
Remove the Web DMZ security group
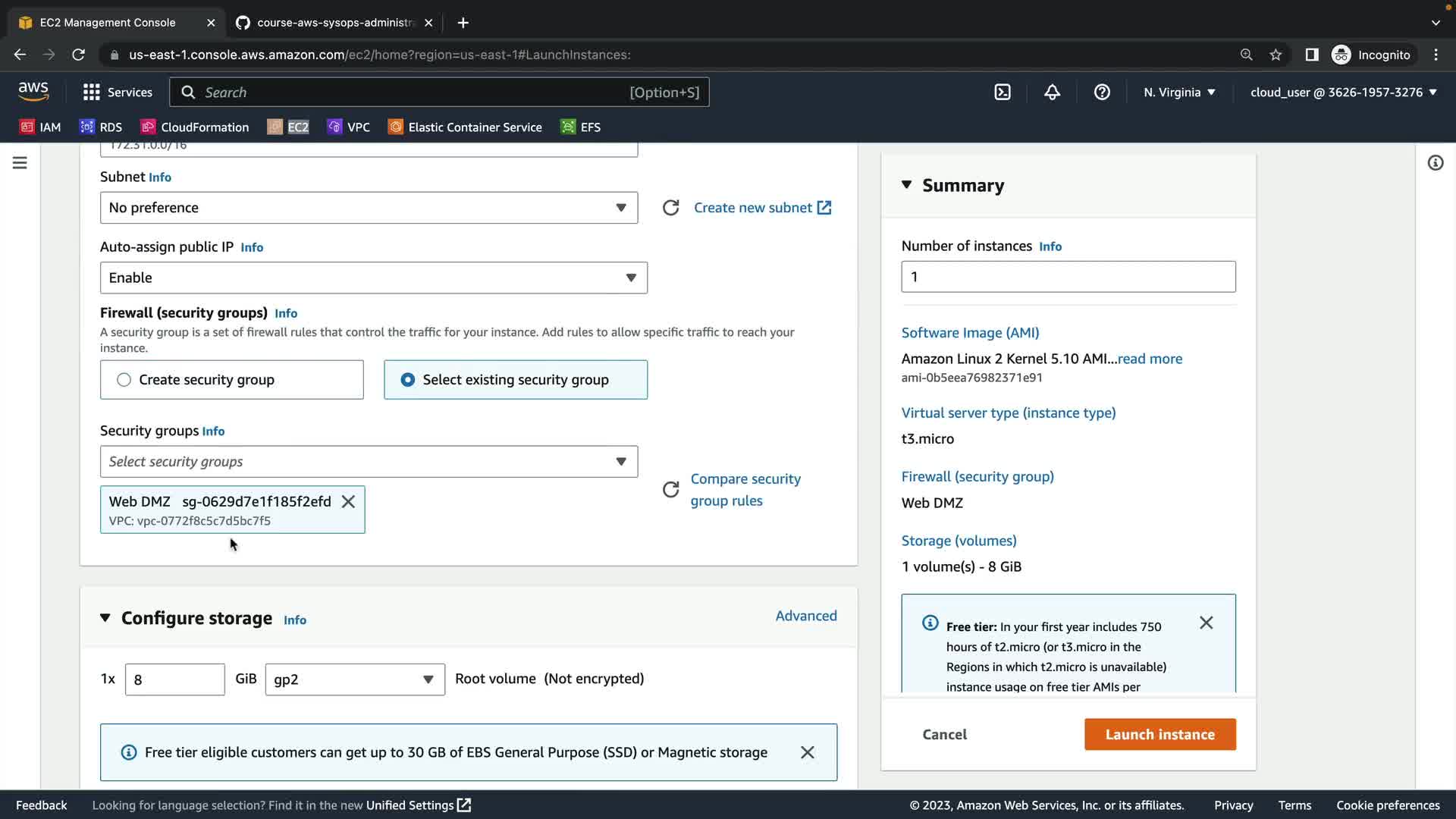pyautogui.click(x=348, y=502)
